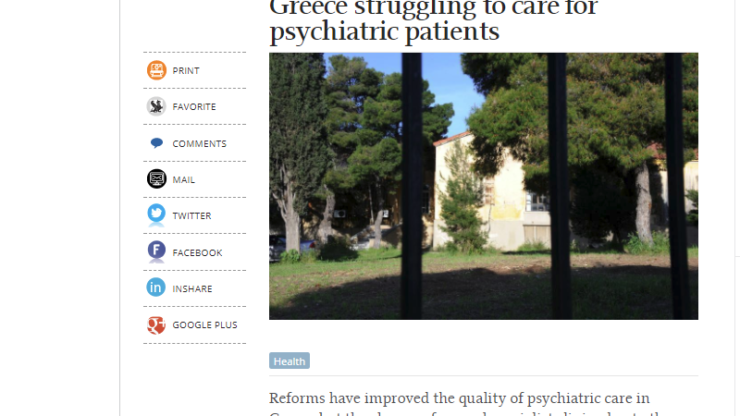Click the MAIL text label

click(x=184, y=180)
